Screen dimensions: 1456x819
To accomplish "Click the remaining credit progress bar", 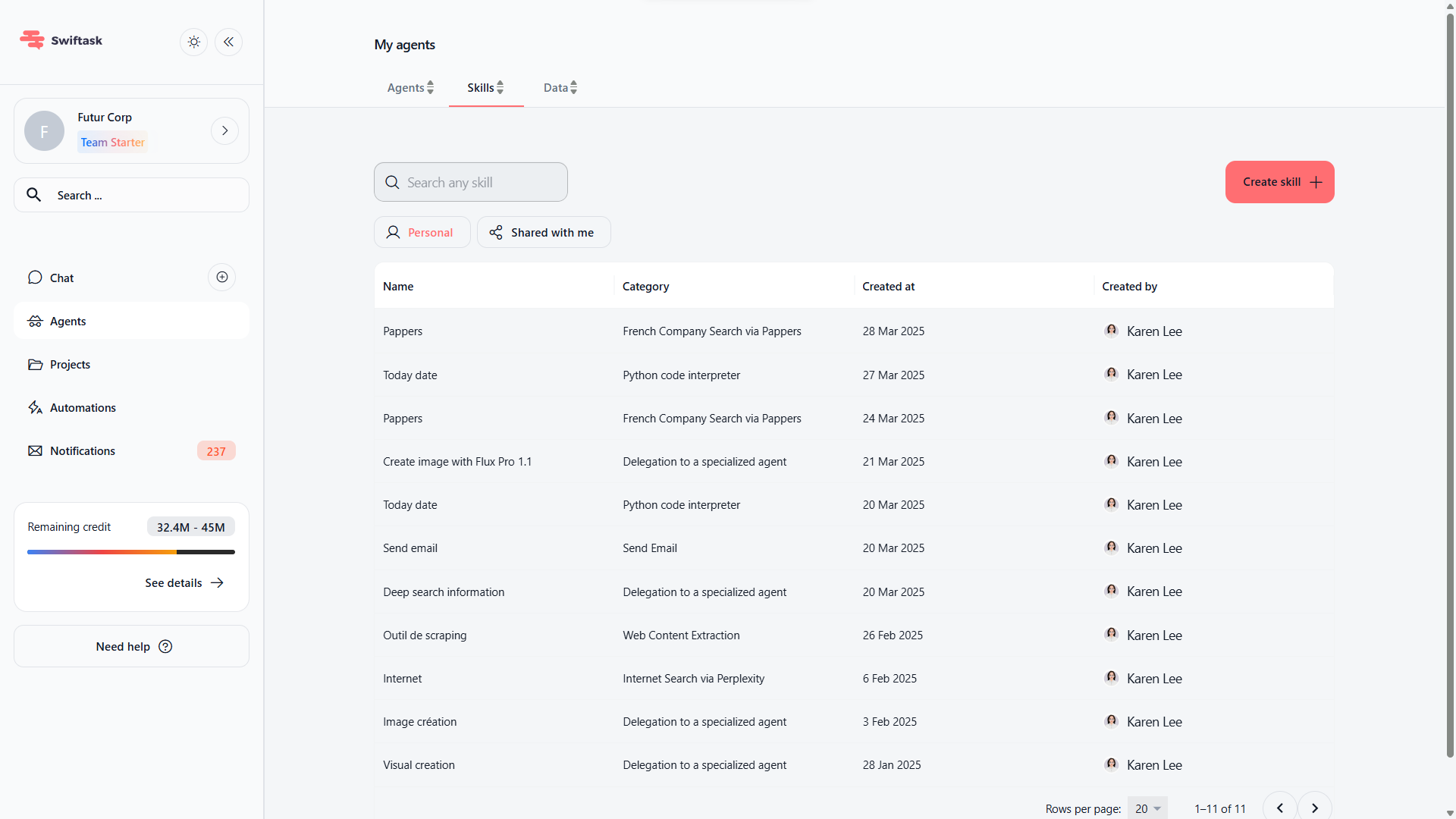I will 131,552.
